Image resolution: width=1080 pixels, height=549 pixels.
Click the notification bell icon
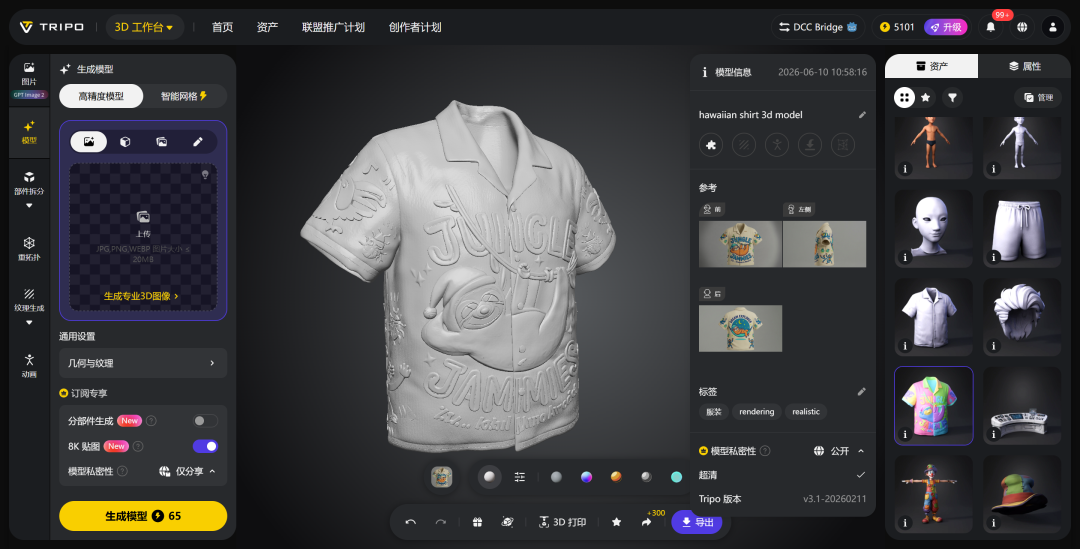tap(990, 27)
